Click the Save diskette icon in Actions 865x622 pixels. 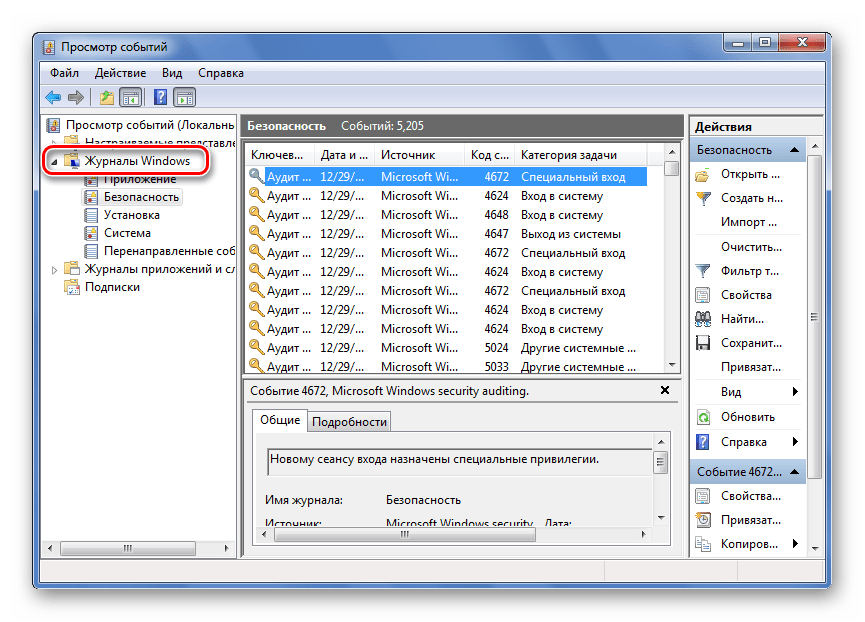coord(703,343)
